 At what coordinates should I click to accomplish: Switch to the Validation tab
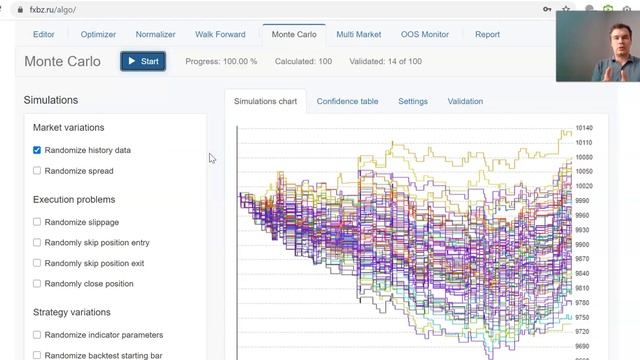coord(465,101)
